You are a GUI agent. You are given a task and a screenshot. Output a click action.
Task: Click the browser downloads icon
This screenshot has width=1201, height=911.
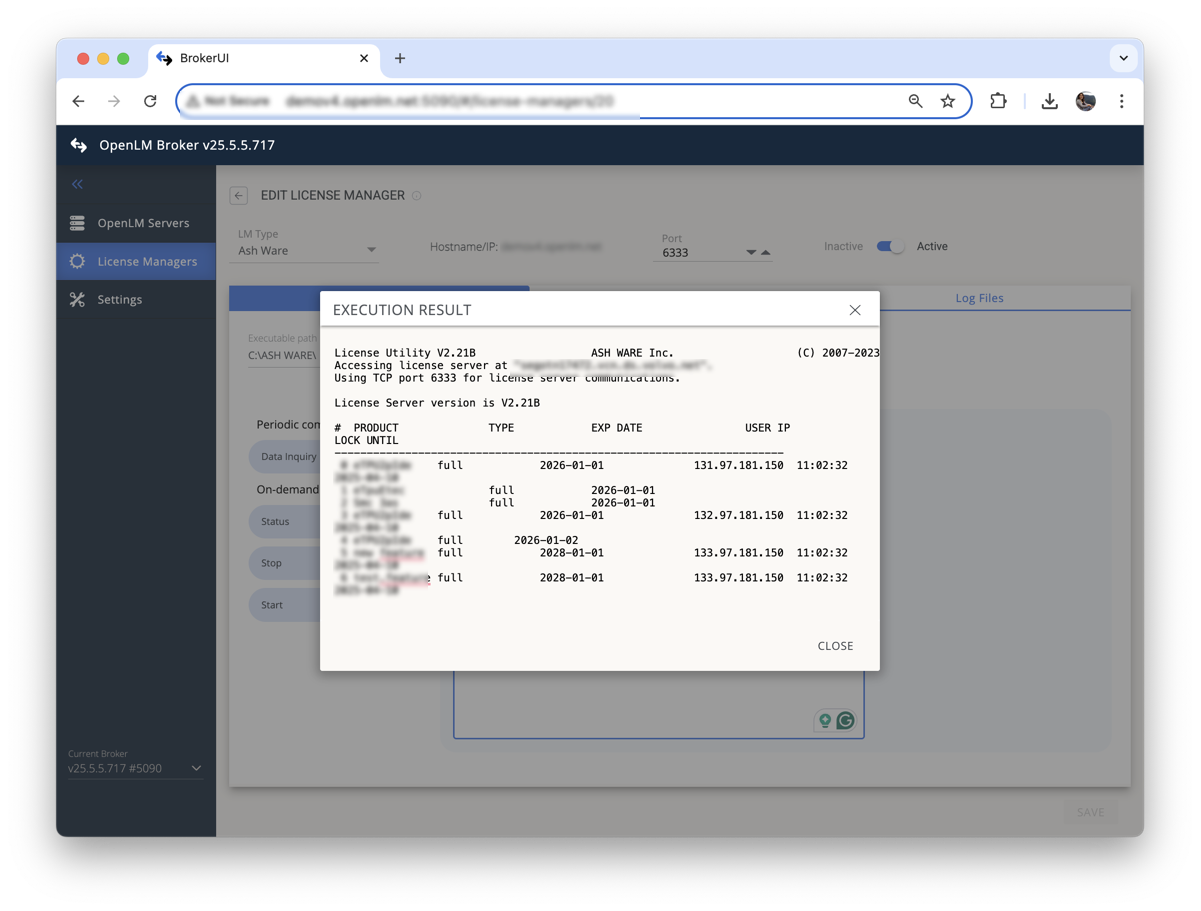coord(1049,101)
